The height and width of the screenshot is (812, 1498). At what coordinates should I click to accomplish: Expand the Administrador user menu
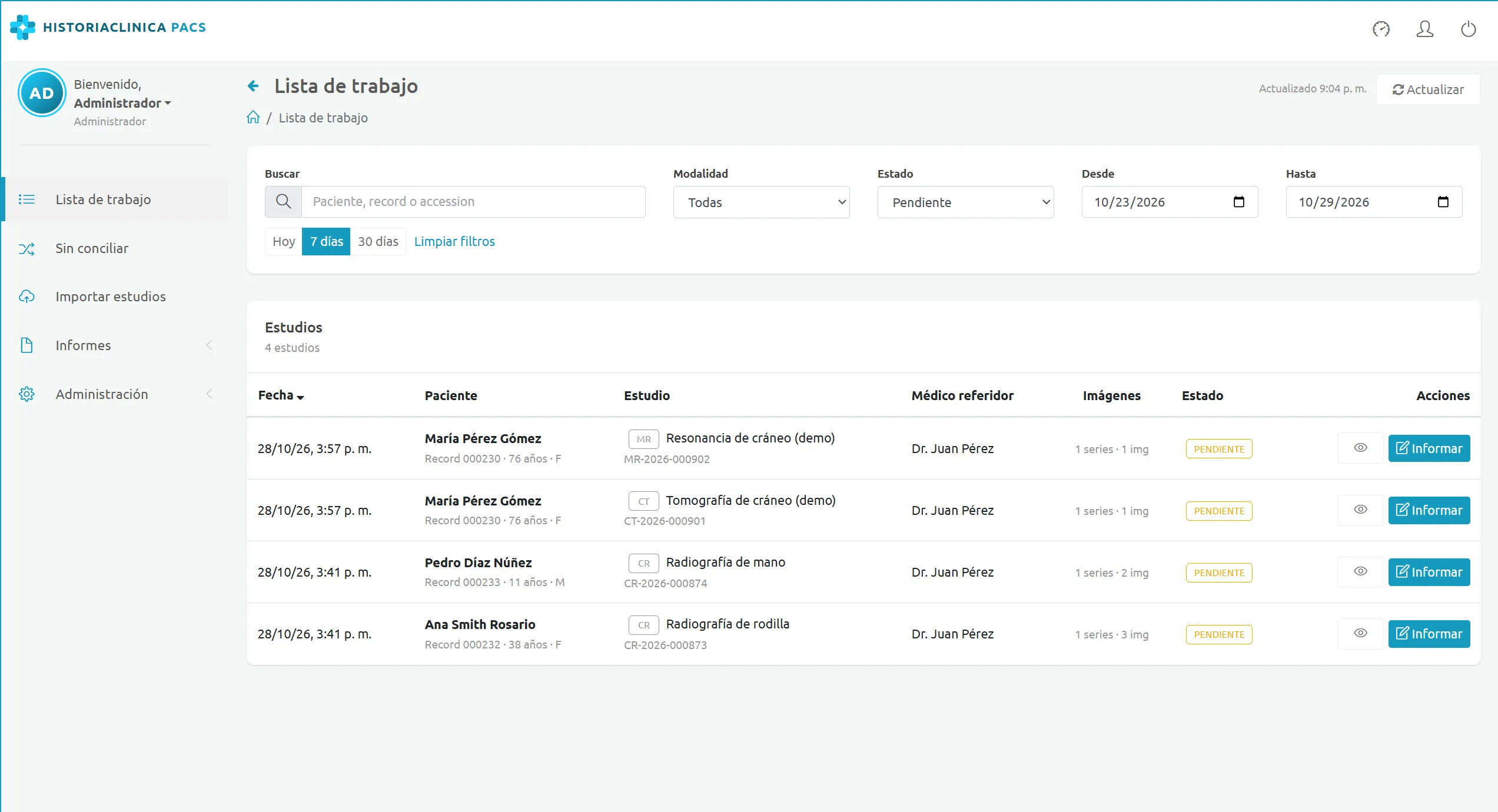pos(122,103)
